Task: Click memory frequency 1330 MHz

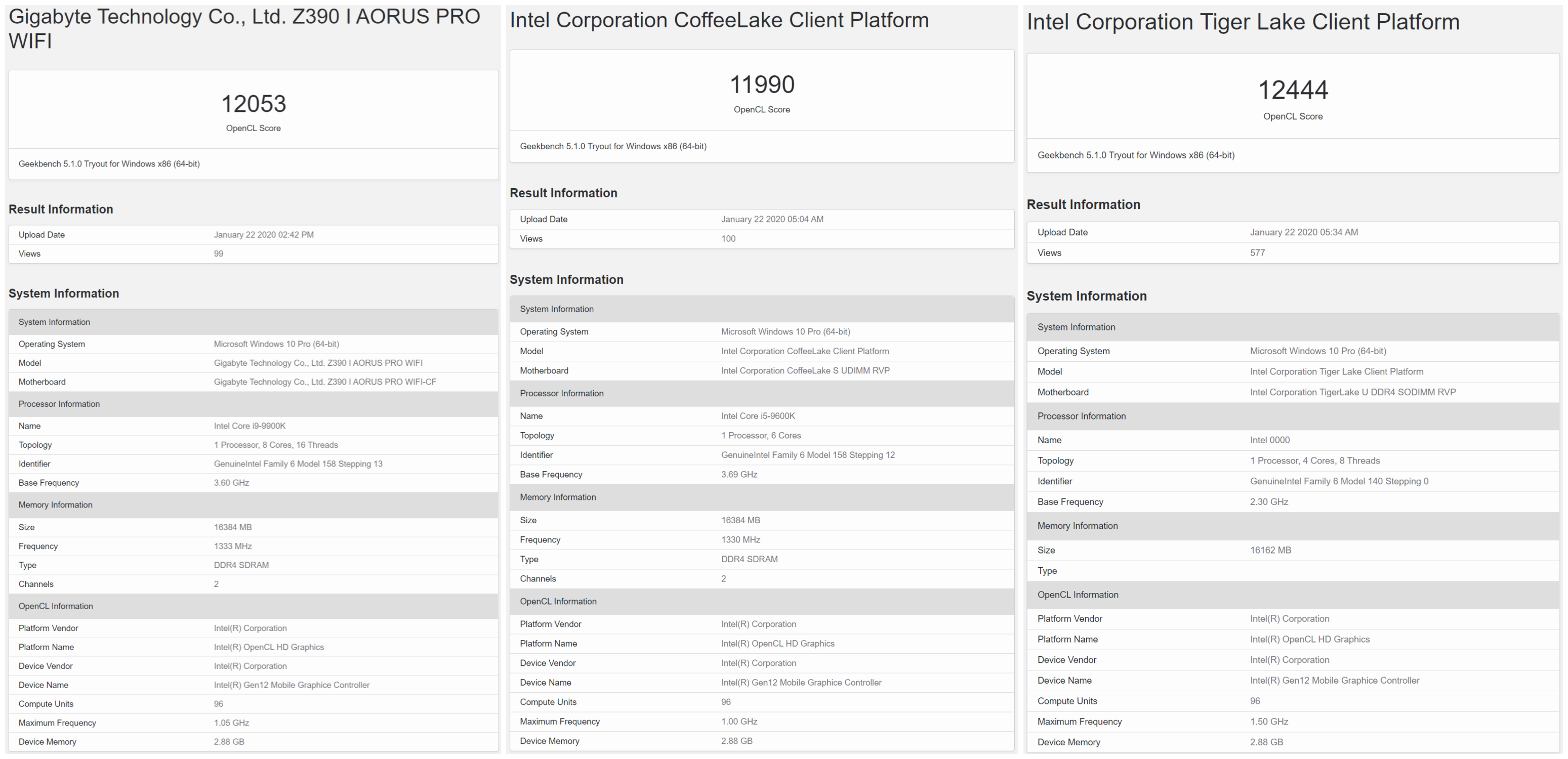Action: [x=740, y=539]
